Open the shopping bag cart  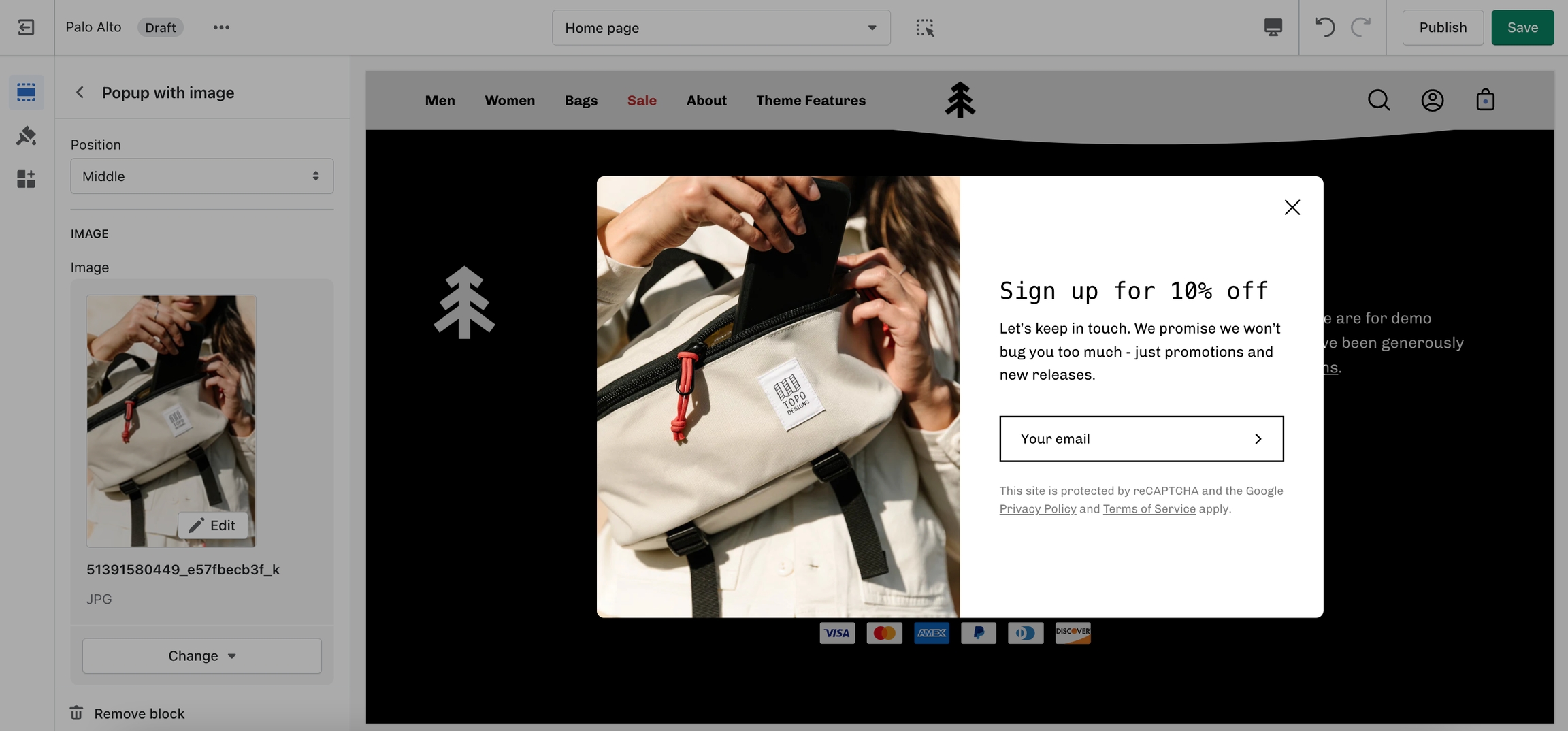1485,100
